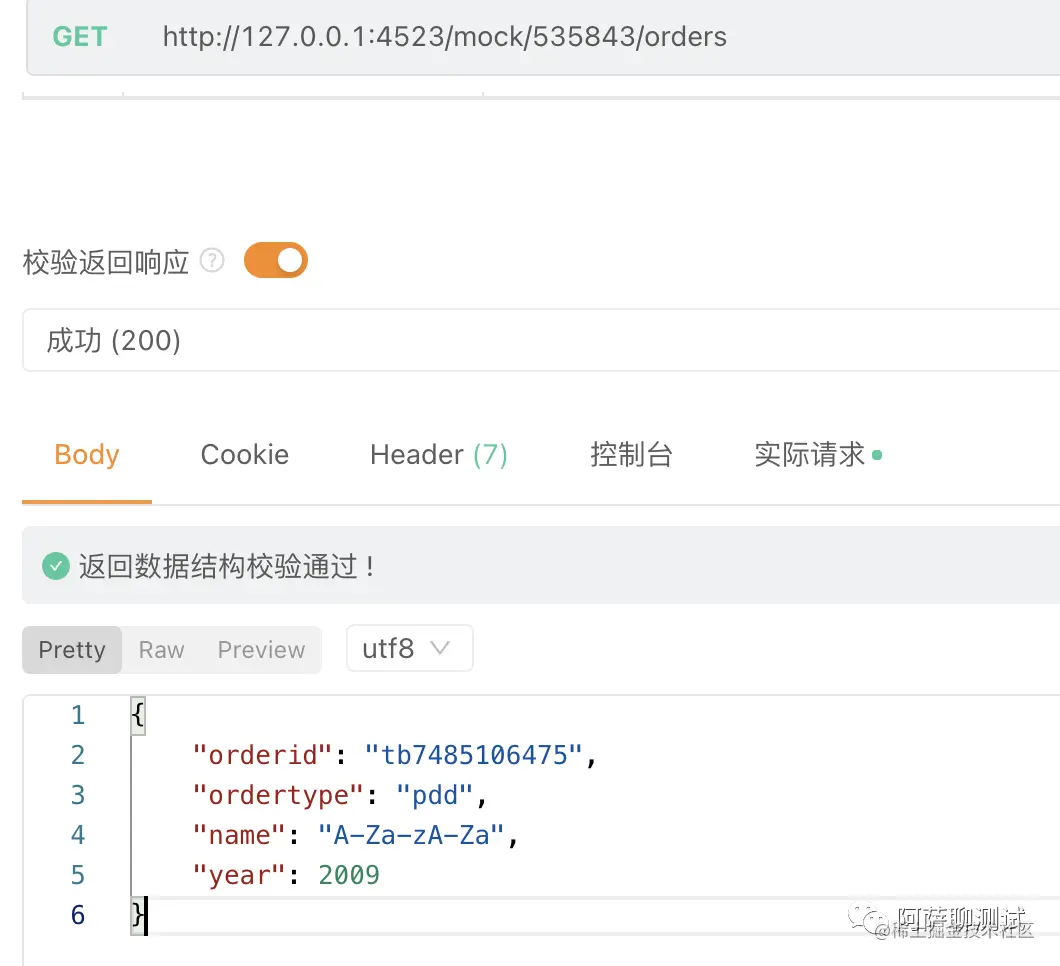
Task: Toggle the 校验返回响应 switch off
Action: click(x=276, y=260)
